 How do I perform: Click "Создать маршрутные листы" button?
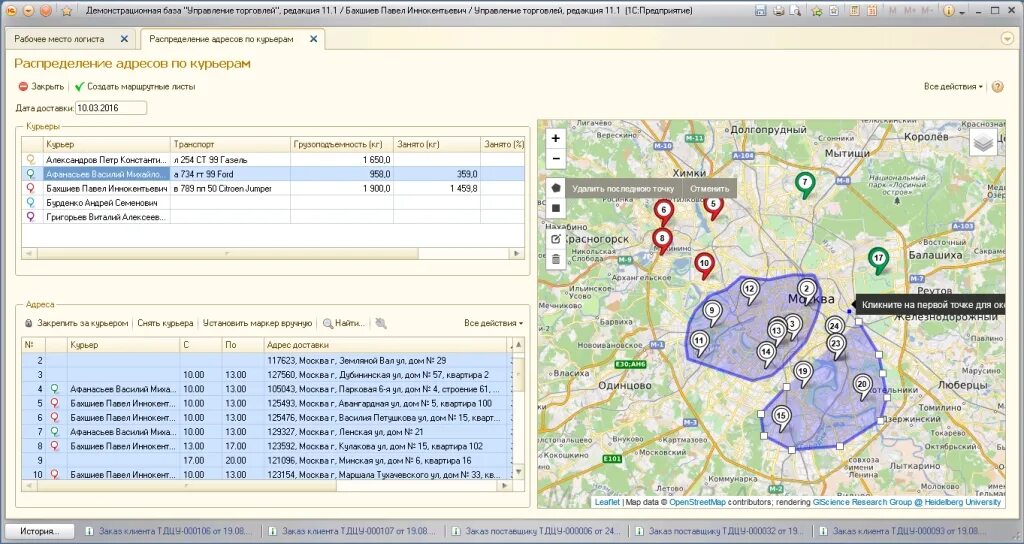tap(135, 87)
